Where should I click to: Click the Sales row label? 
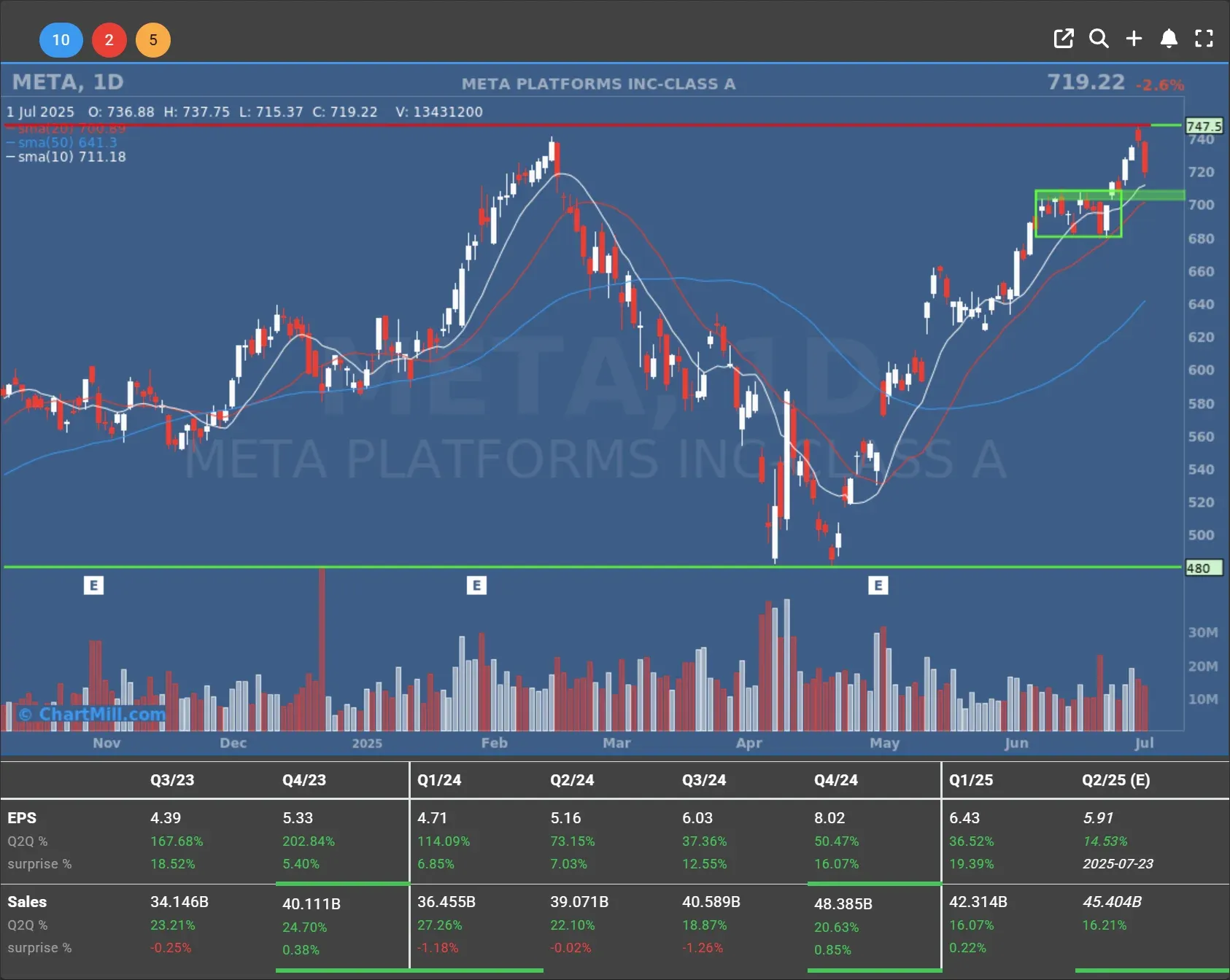[x=27, y=902]
